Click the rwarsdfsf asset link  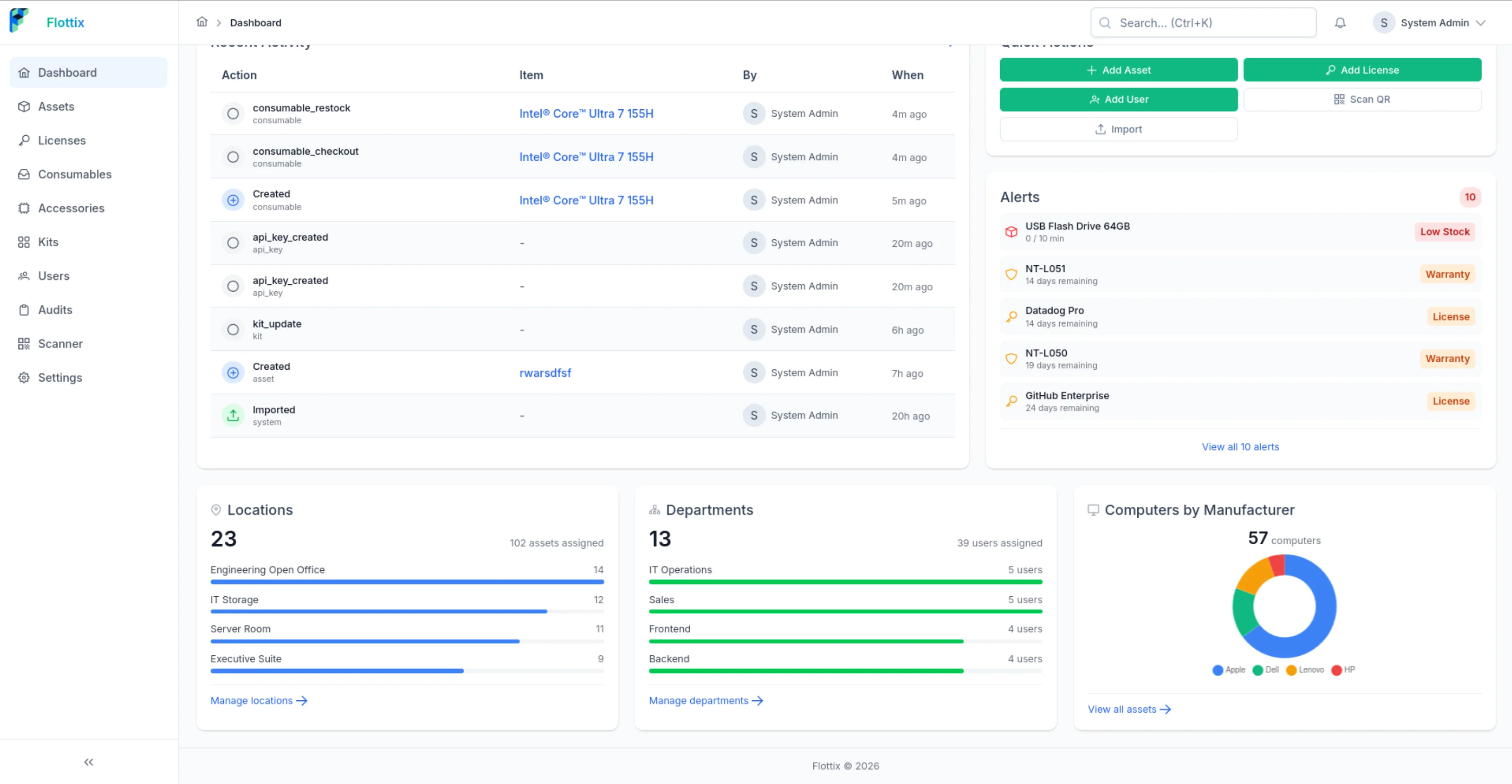[x=545, y=373]
